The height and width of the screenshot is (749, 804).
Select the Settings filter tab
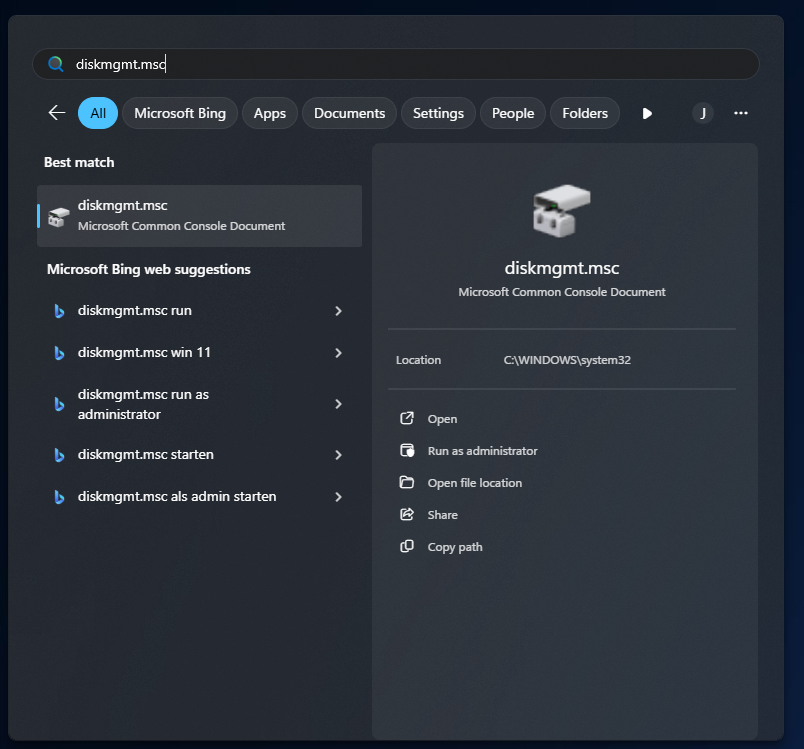pyautogui.click(x=438, y=113)
